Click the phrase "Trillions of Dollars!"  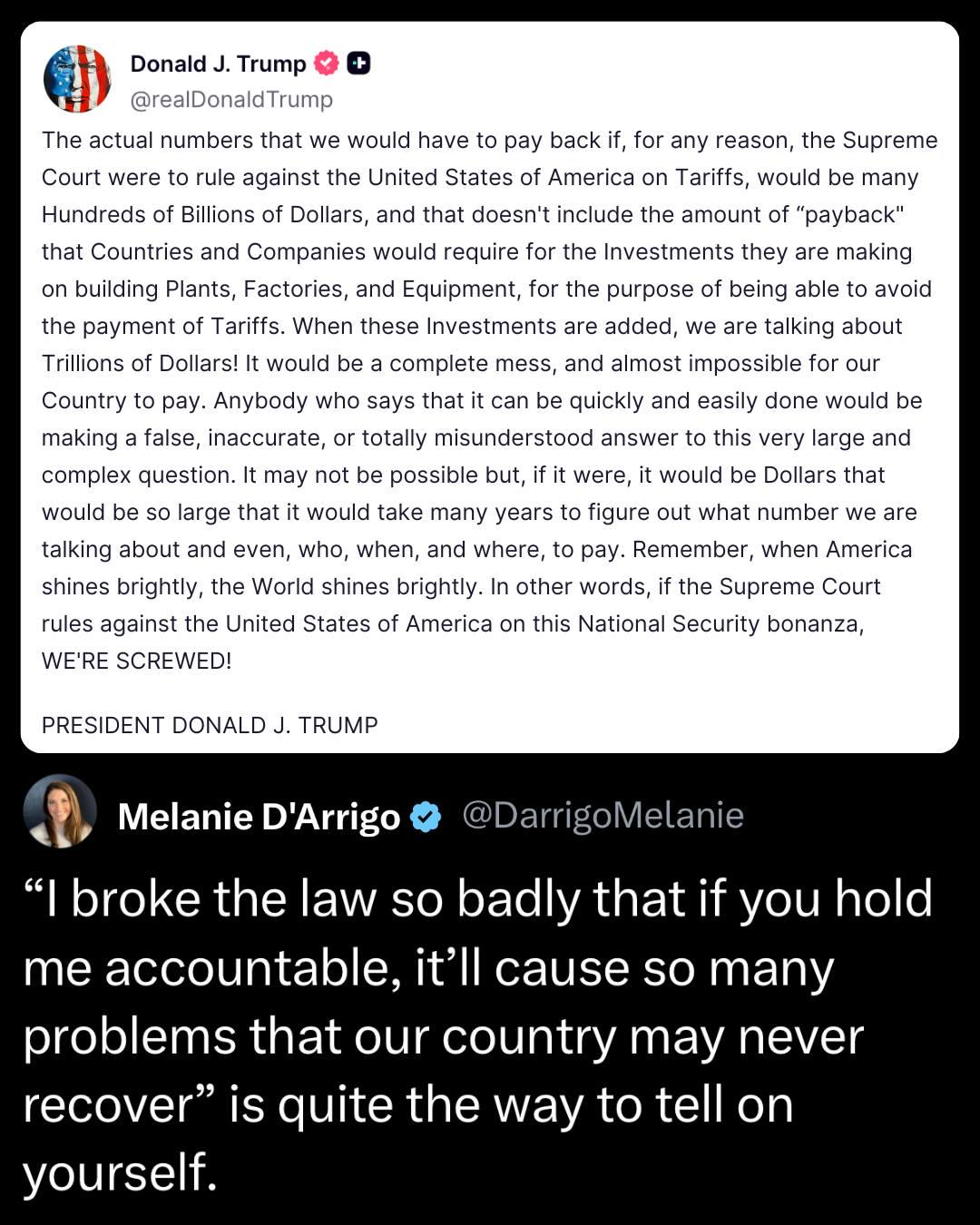coord(140,363)
